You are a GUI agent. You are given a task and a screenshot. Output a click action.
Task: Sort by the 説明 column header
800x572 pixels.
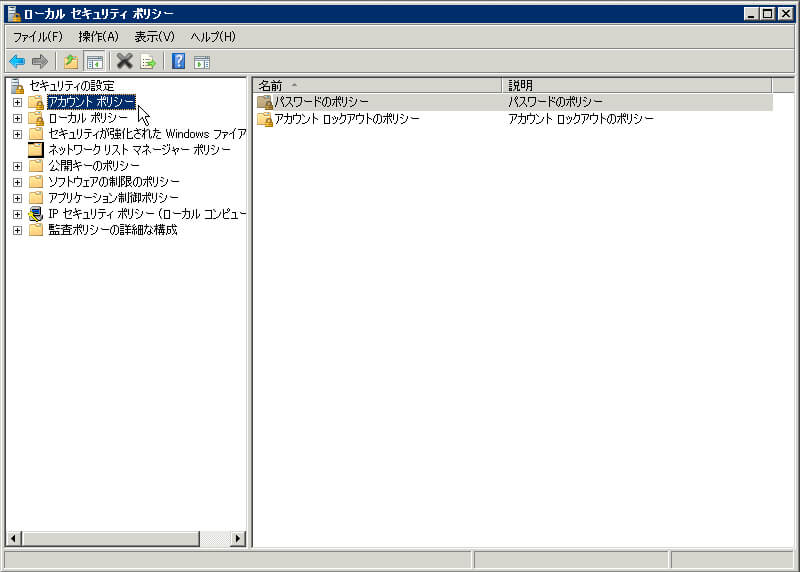(x=637, y=85)
